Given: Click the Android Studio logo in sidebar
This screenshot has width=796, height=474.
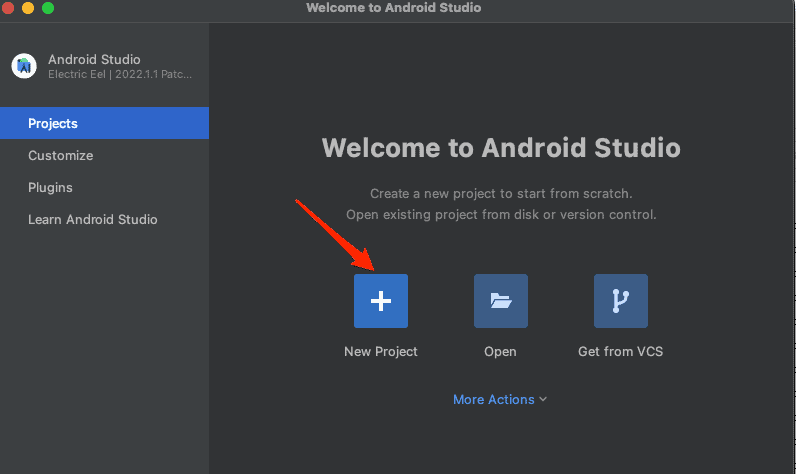Looking at the screenshot, I should [24, 66].
